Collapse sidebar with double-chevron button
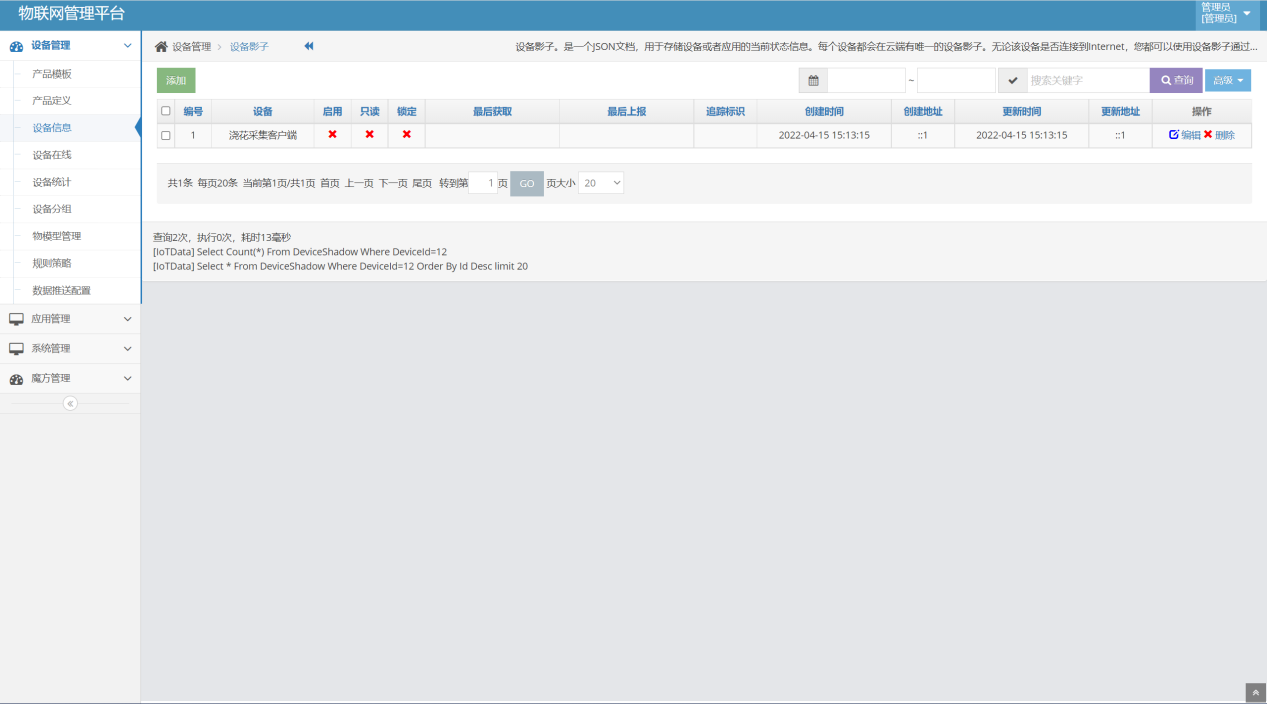1267x704 pixels. click(70, 403)
